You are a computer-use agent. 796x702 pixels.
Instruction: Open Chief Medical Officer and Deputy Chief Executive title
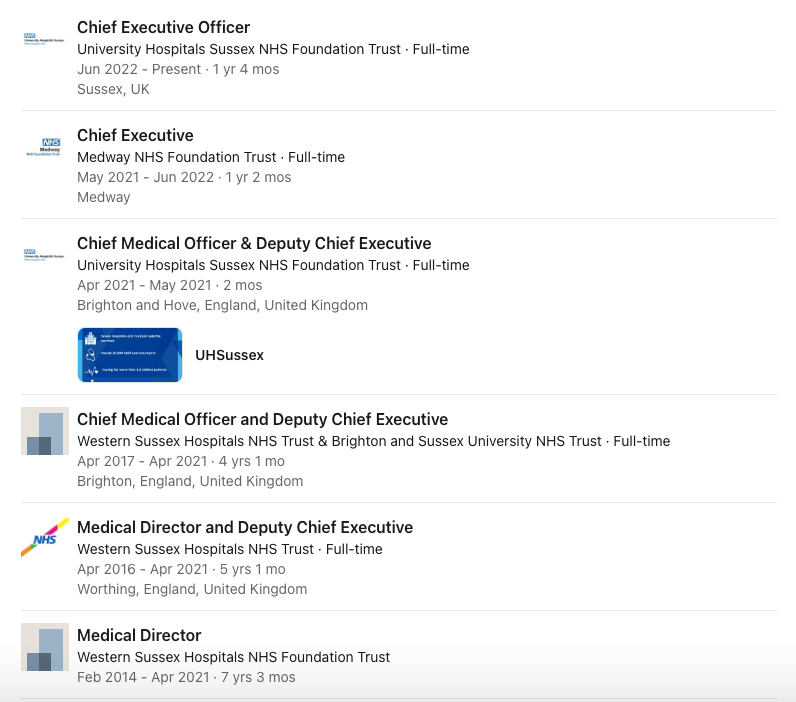tap(262, 419)
